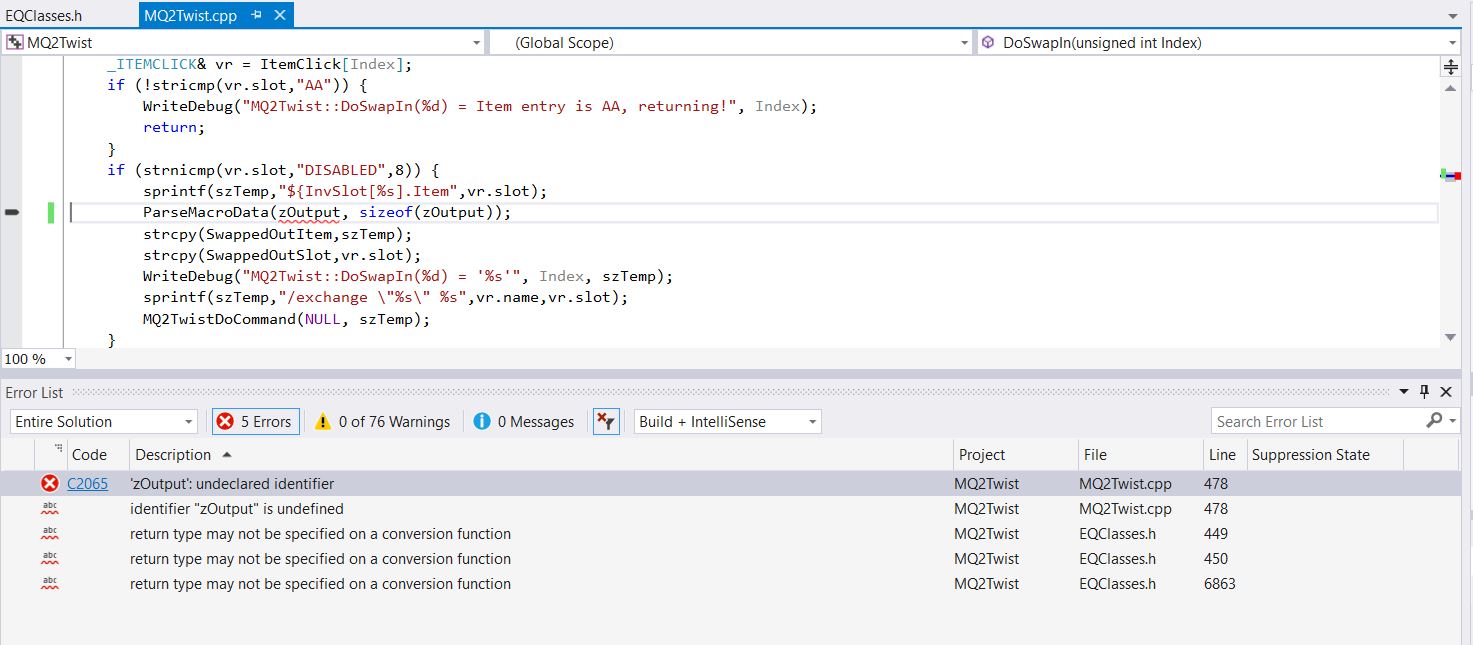This screenshot has width=1473, height=645.
Task: Focus the Search Error List box
Action: (1318, 422)
